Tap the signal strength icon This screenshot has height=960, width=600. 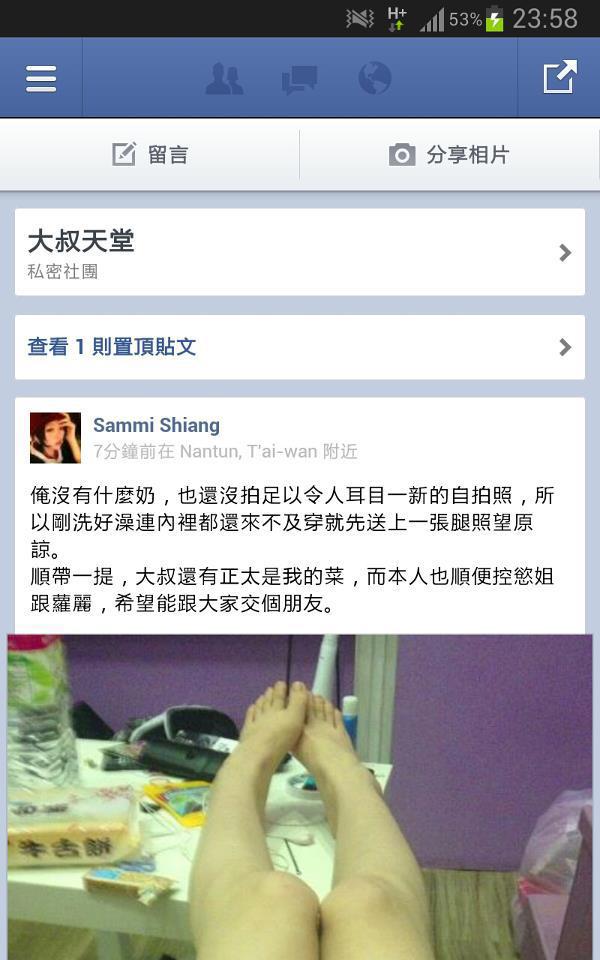coord(432,20)
